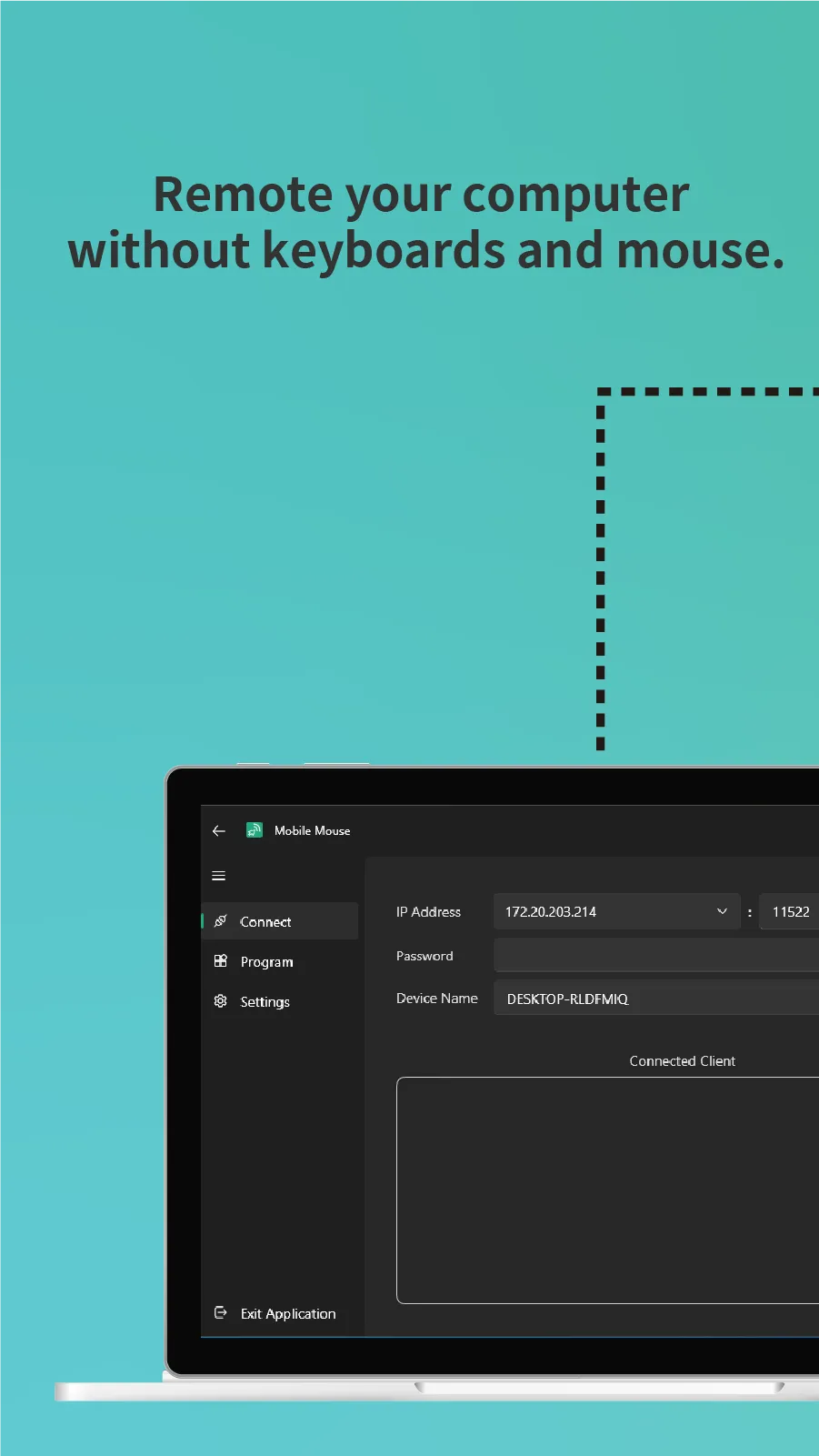
Task: Open the Settings sidebar item
Action: coord(280,1001)
